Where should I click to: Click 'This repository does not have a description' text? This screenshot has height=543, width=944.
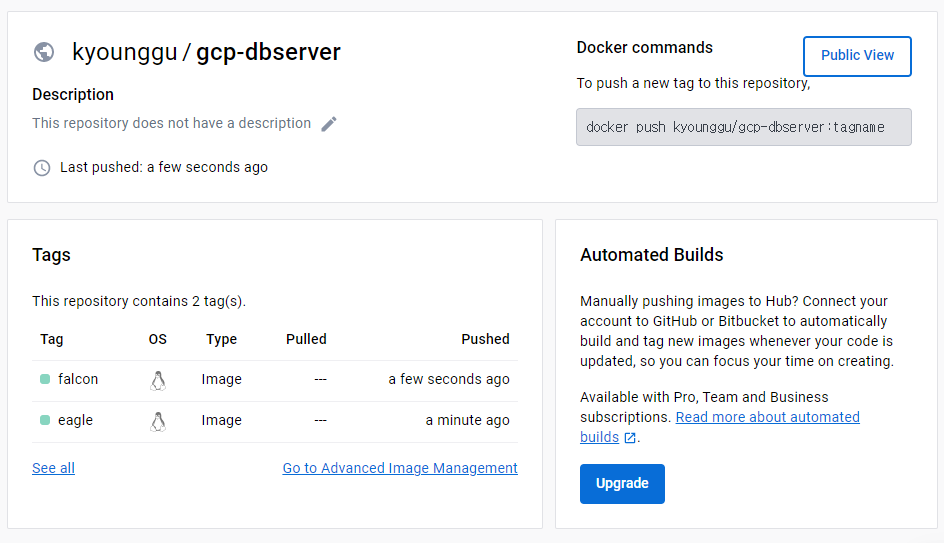tap(172, 123)
